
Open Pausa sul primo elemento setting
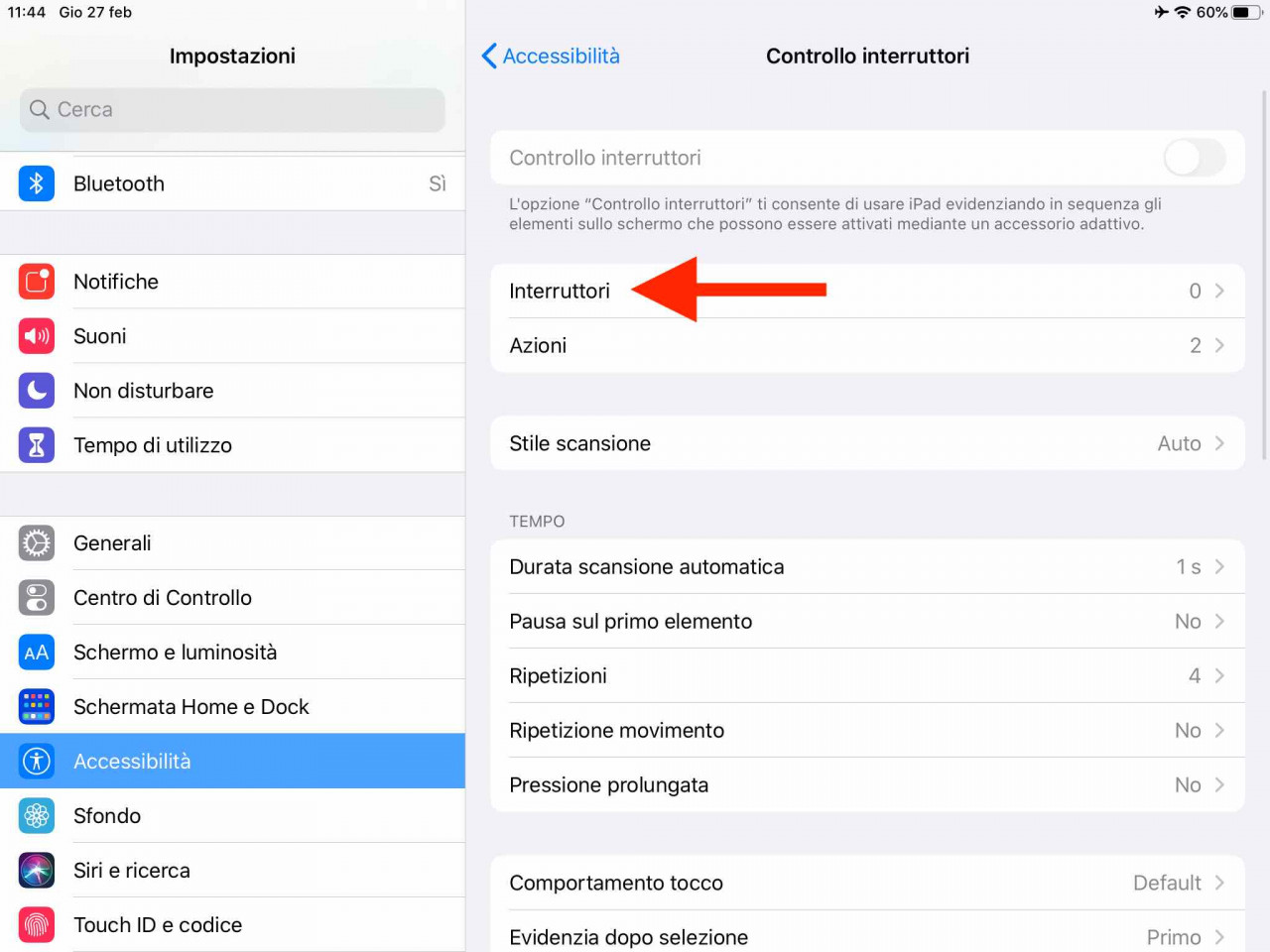pyautogui.click(x=867, y=622)
